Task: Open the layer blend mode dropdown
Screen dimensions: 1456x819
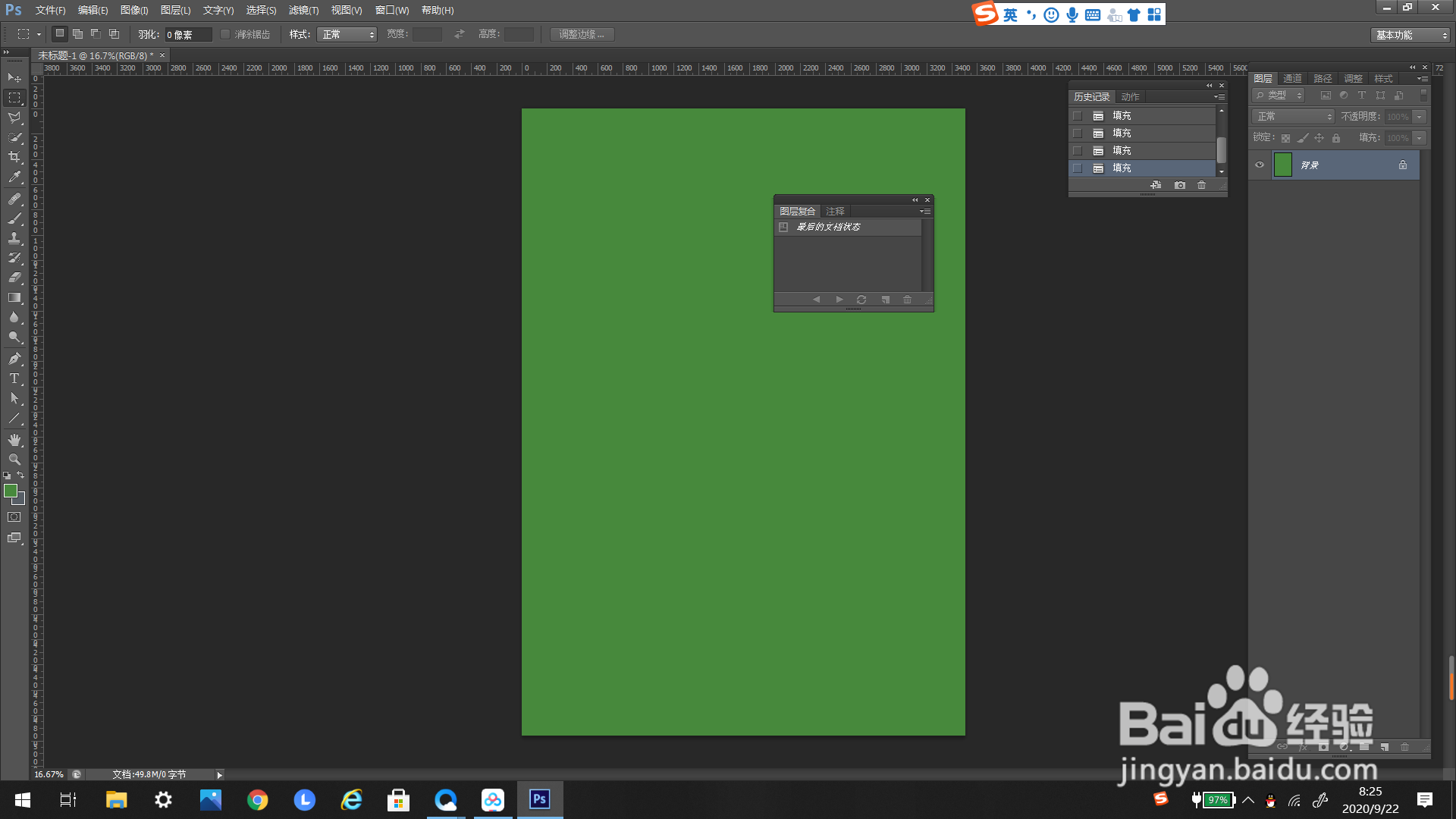Action: [x=1293, y=116]
